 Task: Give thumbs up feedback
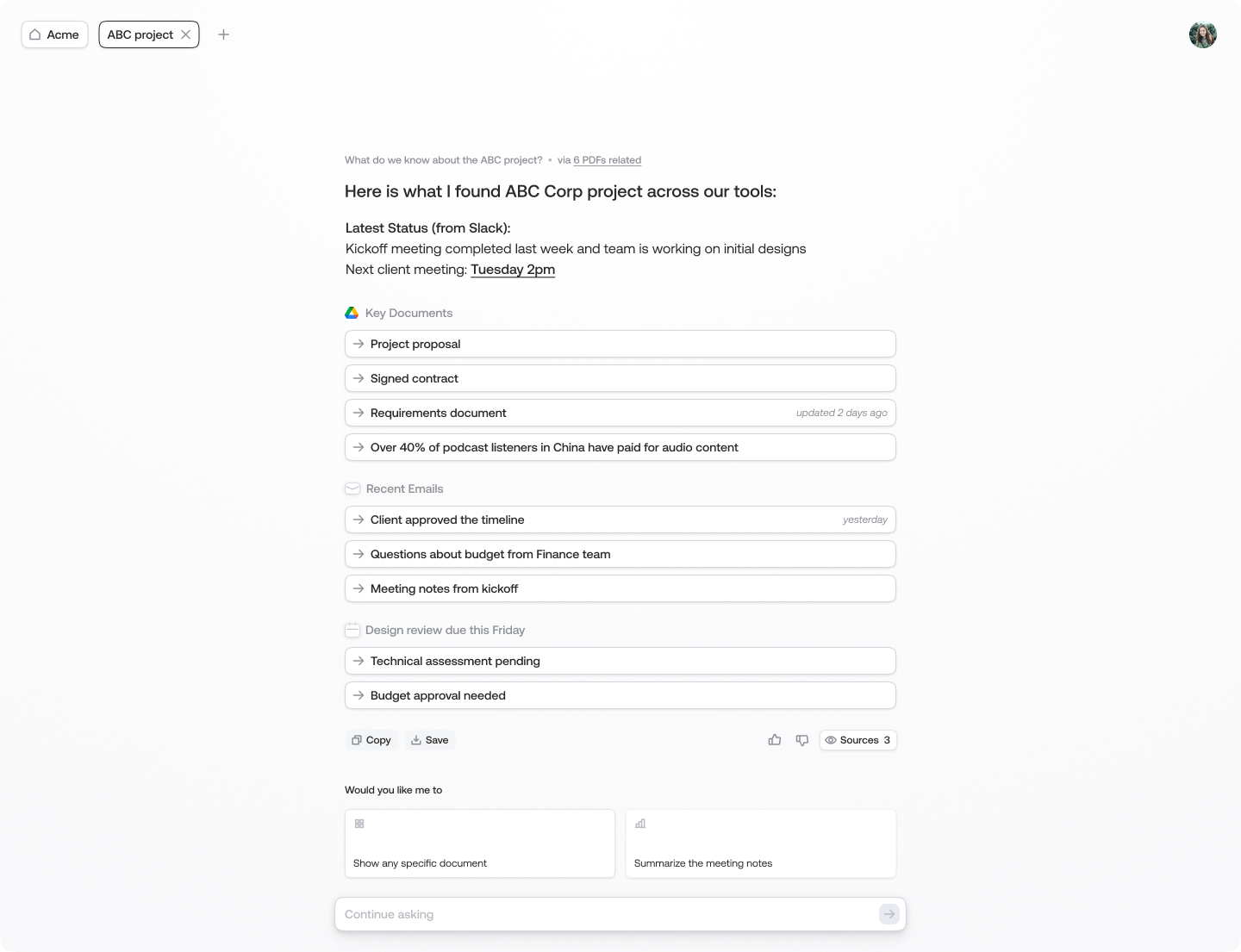tap(775, 740)
